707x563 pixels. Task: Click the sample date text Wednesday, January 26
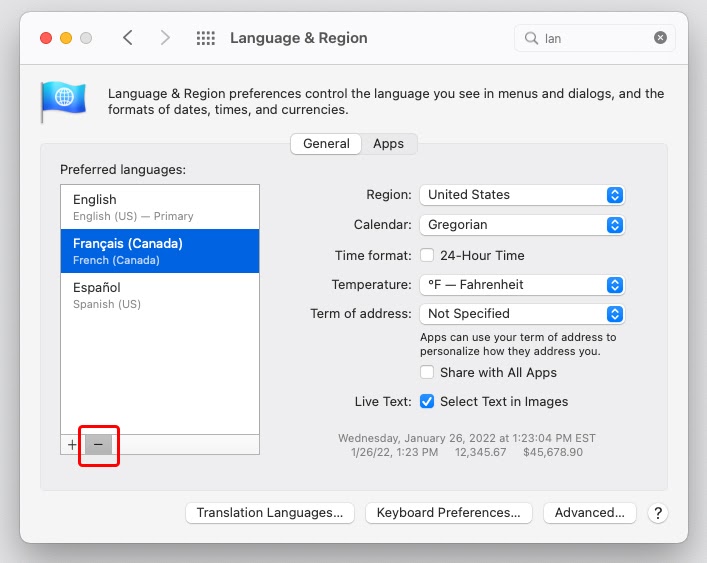pos(467,438)
